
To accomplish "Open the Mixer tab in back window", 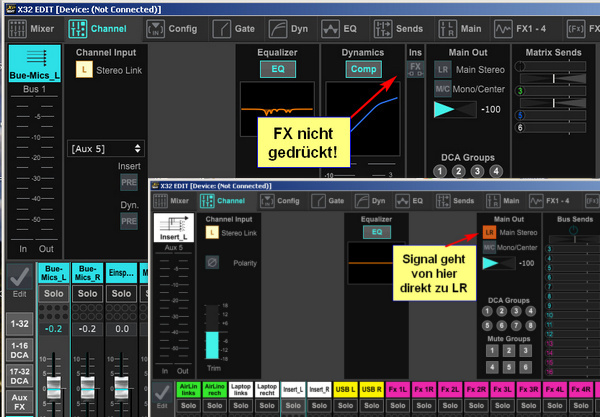I will 31,29.
